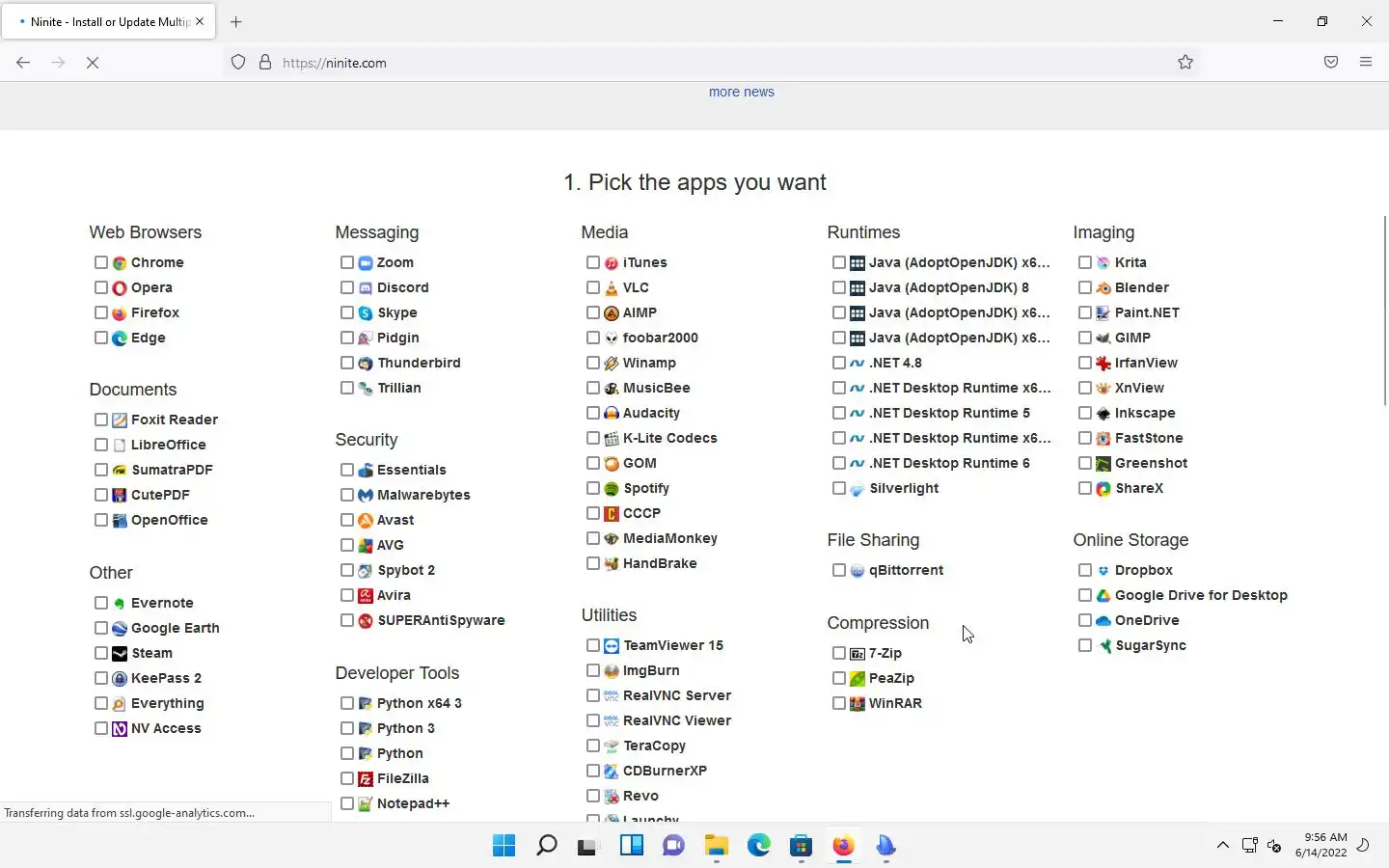Check the Firefox checkbox
The width and height of the screenshot is (1389, 868).
[x=101, y=312]
